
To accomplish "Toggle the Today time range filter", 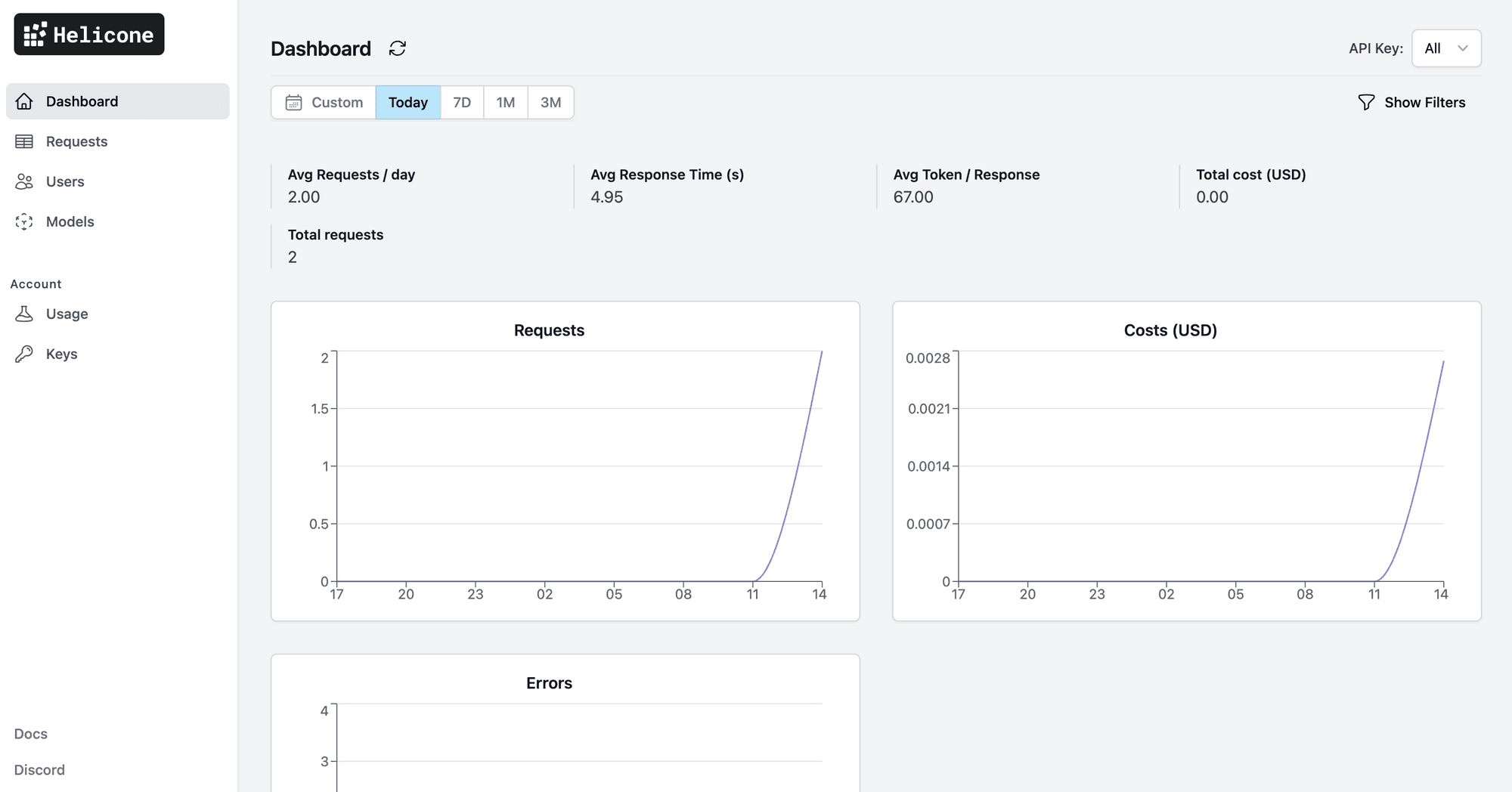I will (407, 102).
